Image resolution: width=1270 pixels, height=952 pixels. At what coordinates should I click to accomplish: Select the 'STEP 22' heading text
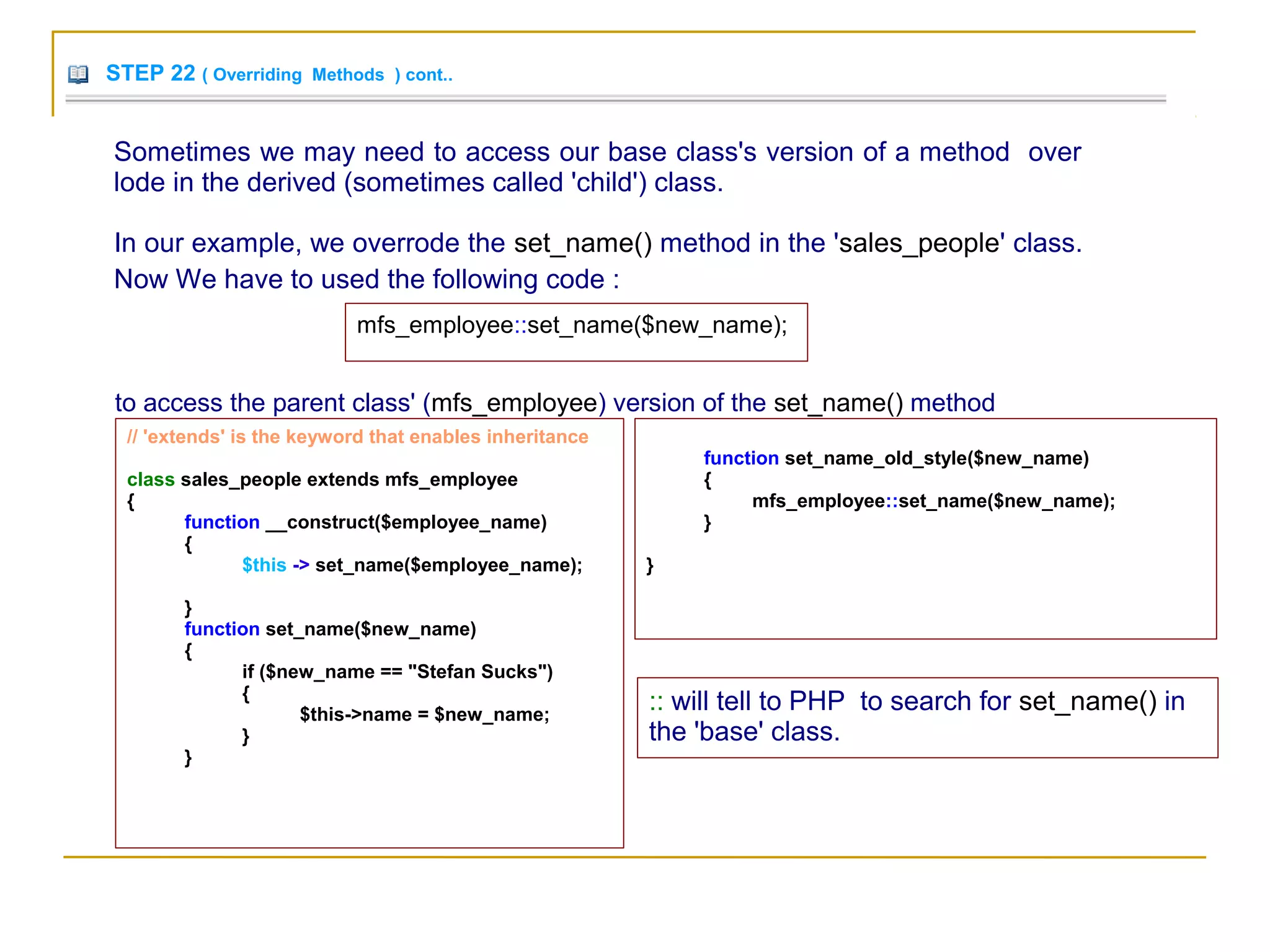(151, 73)
